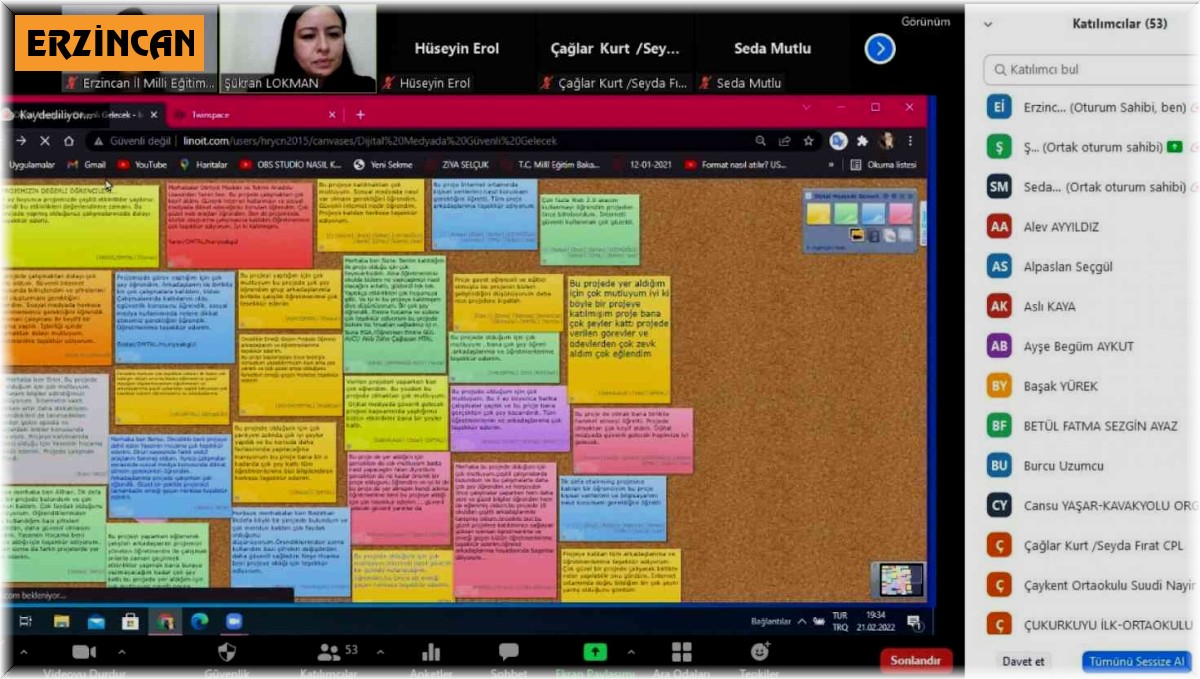
Task: Toggle the highlight new checkbox in Linoit palette
Action: 806,246
